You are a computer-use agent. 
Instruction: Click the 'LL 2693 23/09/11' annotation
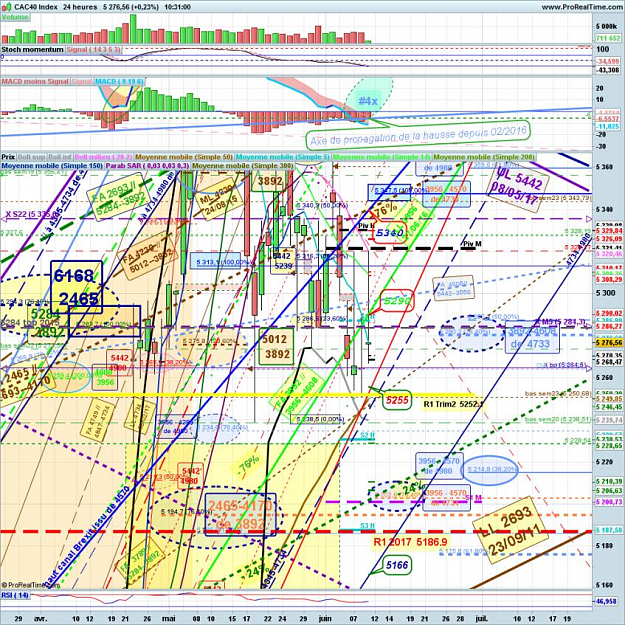point(510,529)
